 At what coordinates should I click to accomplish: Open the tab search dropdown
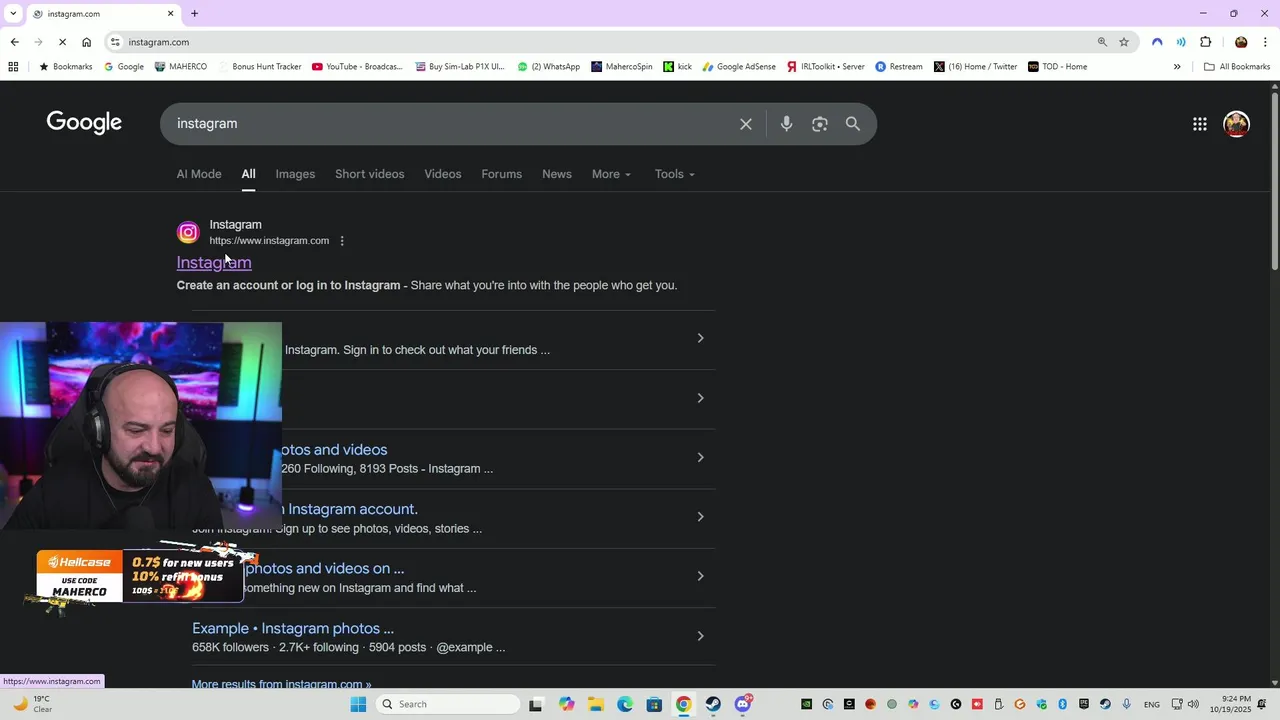[13, 14]
